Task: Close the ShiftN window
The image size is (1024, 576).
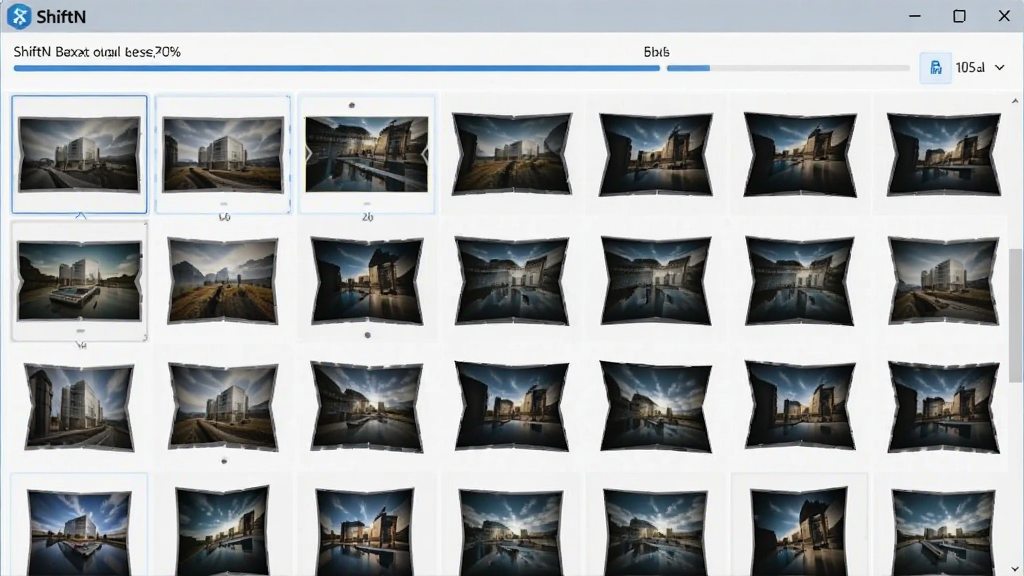Action: tap(1004, 16)
